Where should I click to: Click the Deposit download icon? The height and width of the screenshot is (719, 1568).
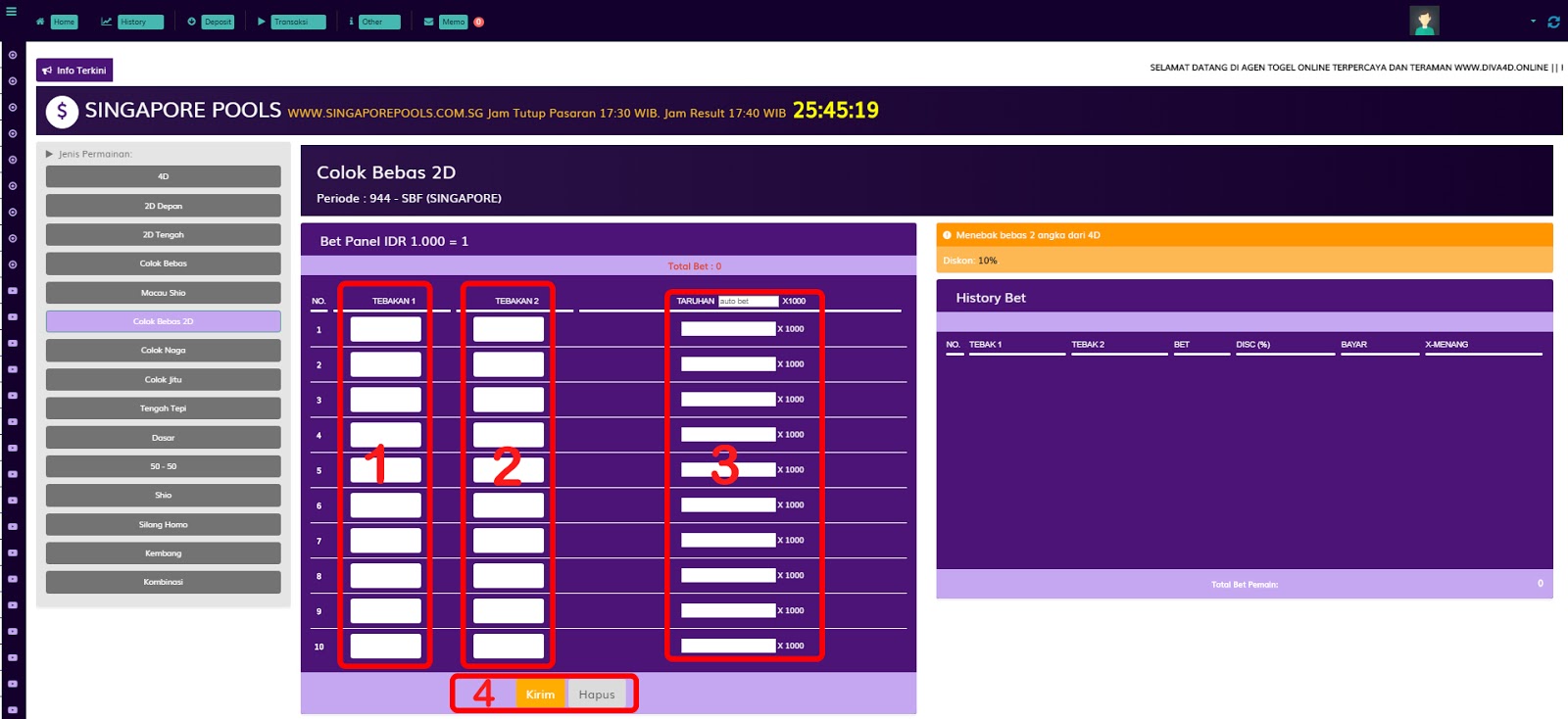click(x=192, y=22)
